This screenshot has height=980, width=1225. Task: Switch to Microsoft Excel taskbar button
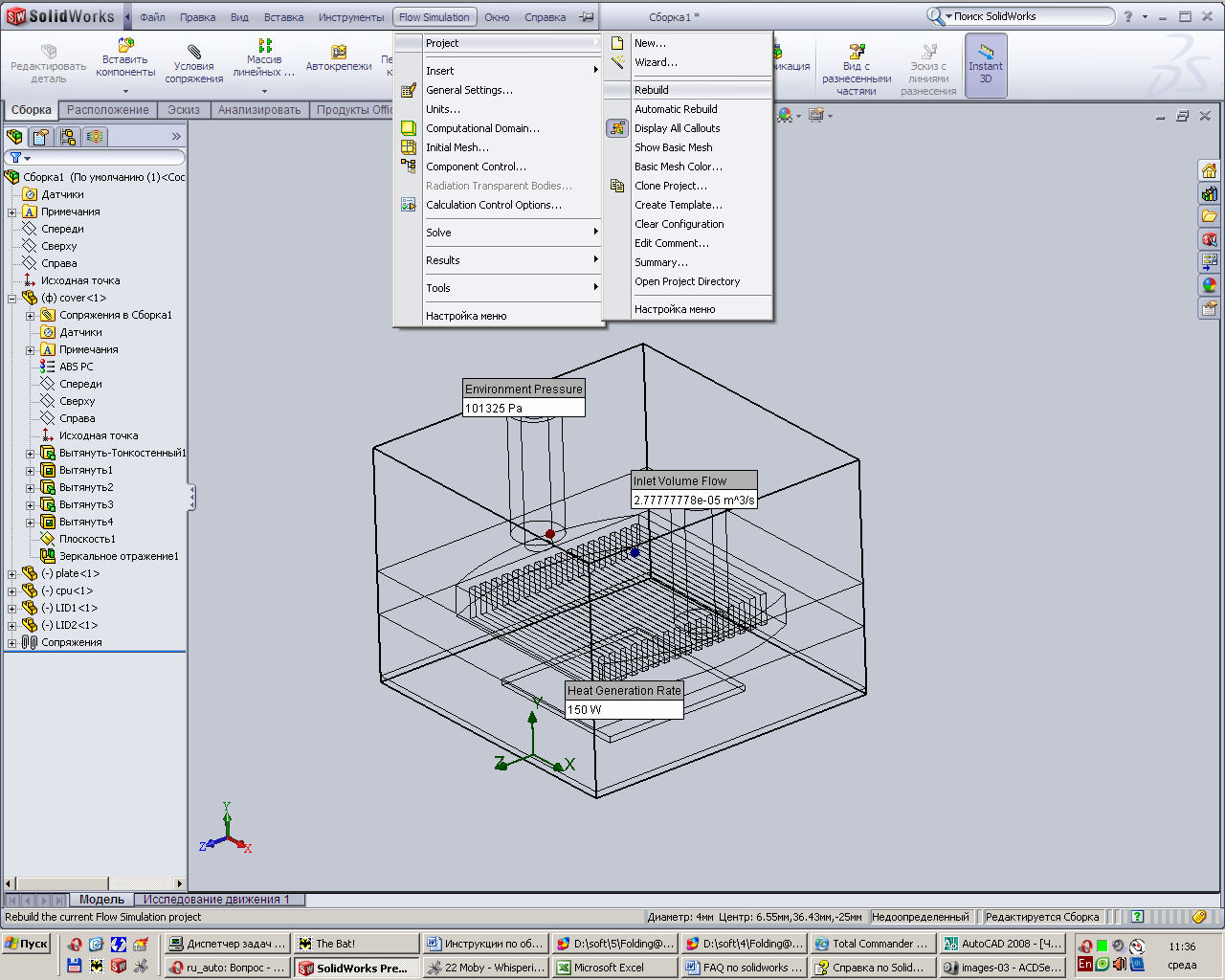click(x=613, y=968)
